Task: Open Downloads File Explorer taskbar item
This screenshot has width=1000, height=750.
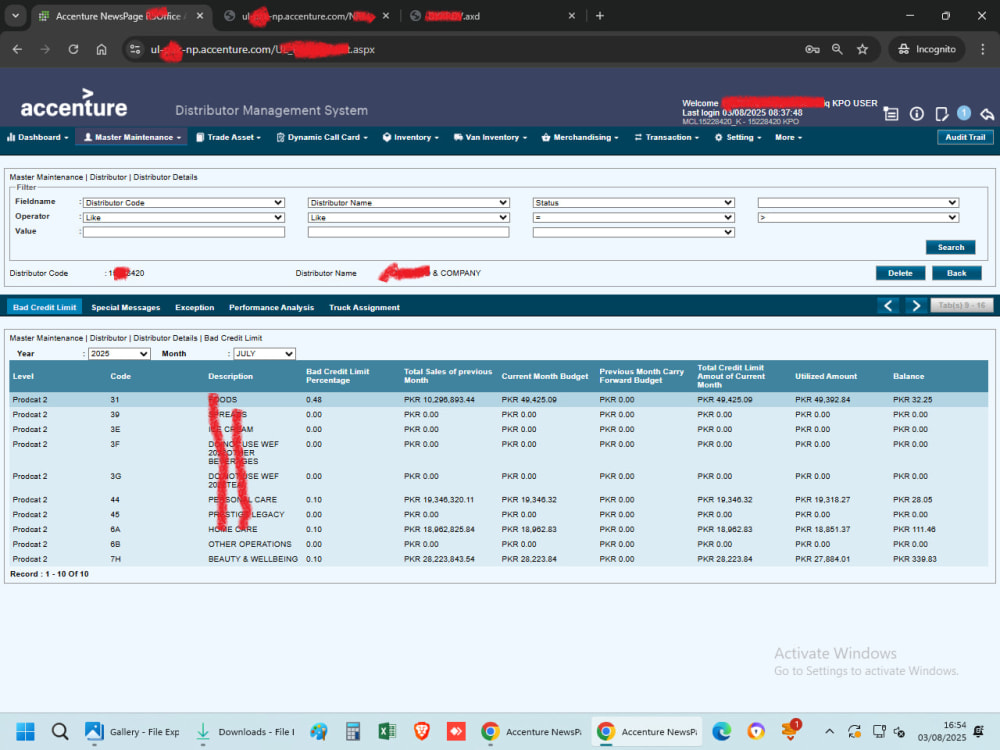Action: (x=246, y=732)
